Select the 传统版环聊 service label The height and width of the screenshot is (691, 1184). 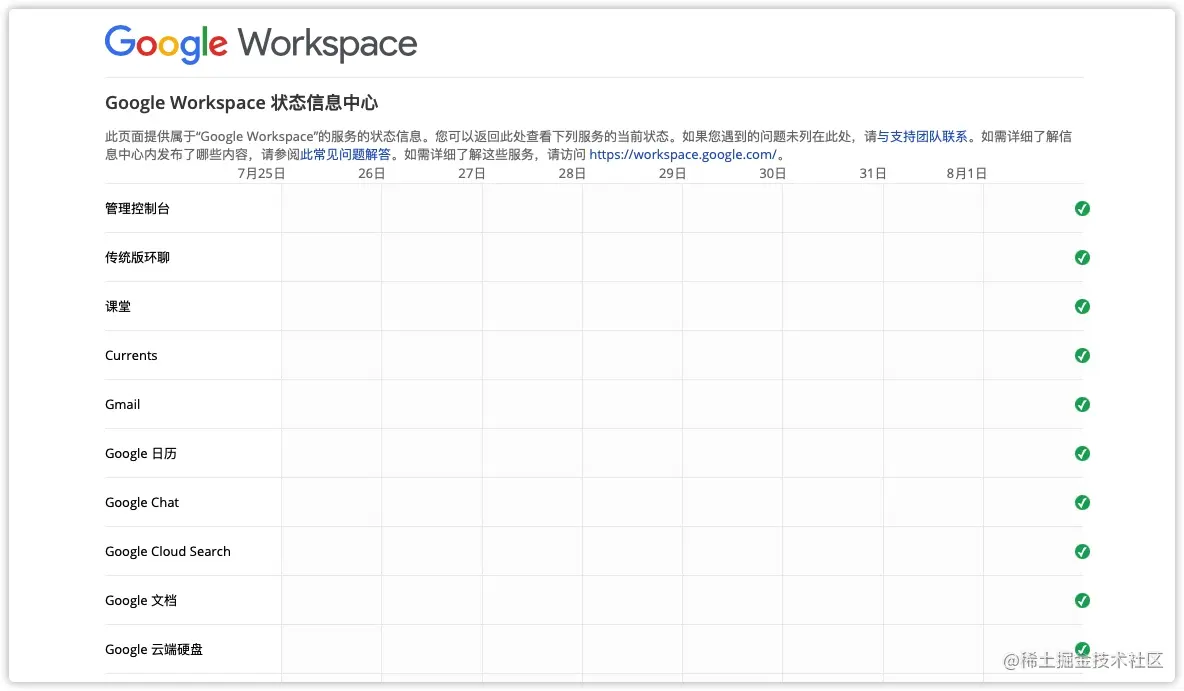(137, 258)
